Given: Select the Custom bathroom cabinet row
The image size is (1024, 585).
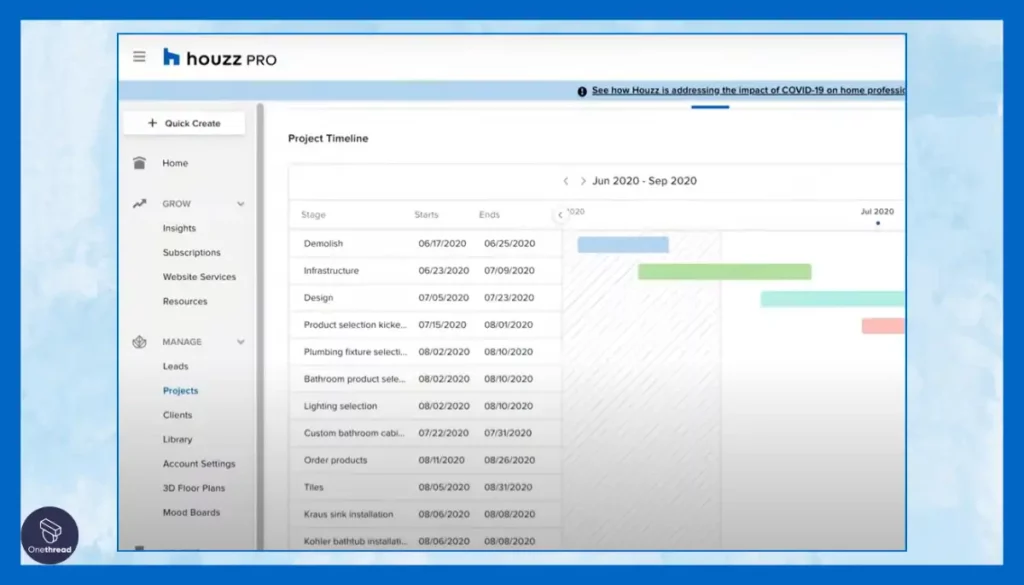Looking at the screenshot, I should (x=425, y=433).
